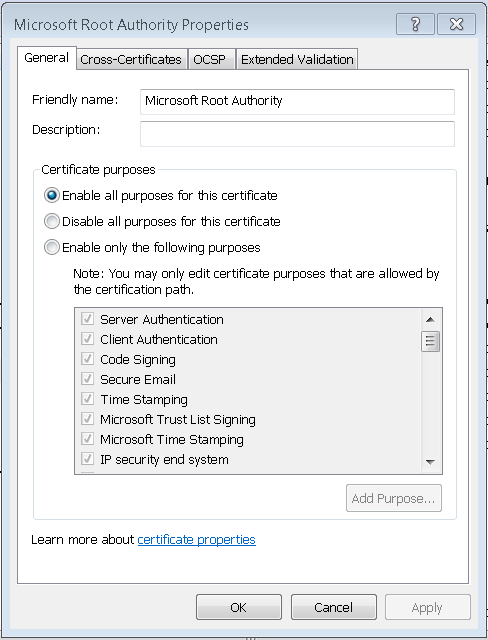The width and height of the screenshot is (488, 640).
Task: Click the purposes list scroll down arrow
Action: (x=430, y=462)
